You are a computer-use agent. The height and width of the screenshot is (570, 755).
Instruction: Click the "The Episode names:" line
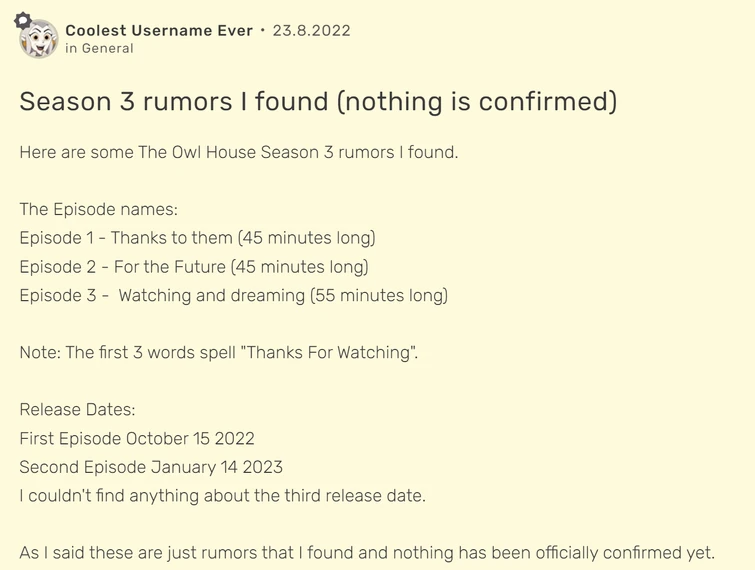point(98,210)
